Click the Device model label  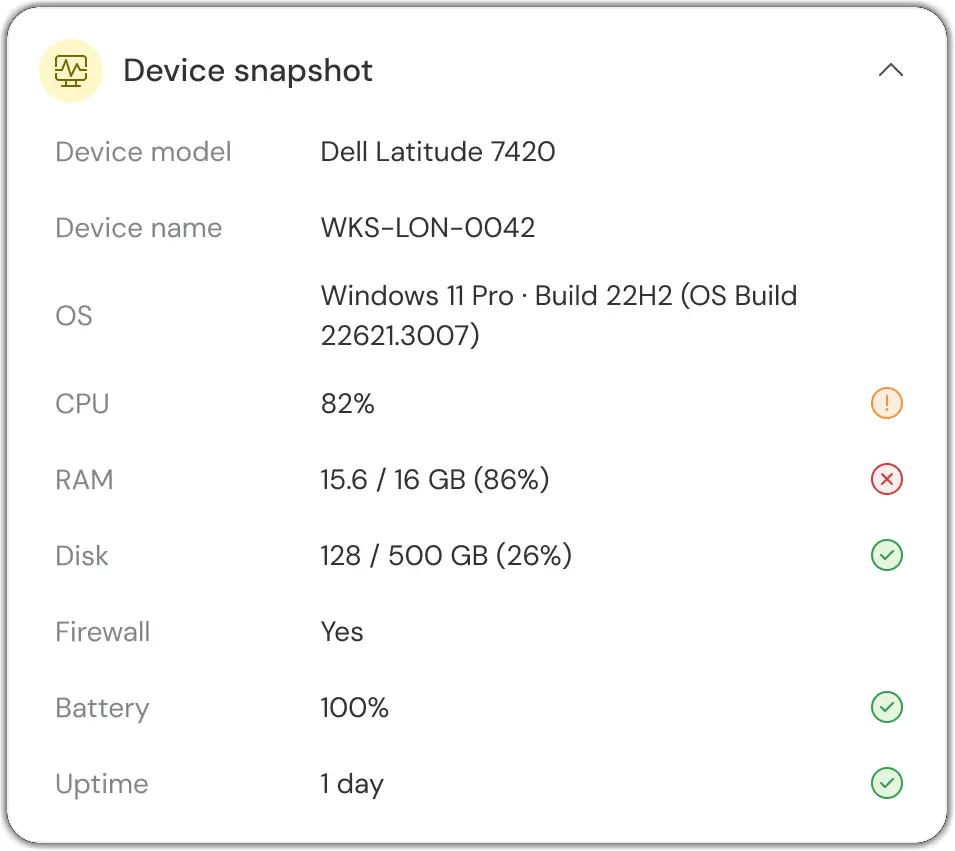pos(144,152)
